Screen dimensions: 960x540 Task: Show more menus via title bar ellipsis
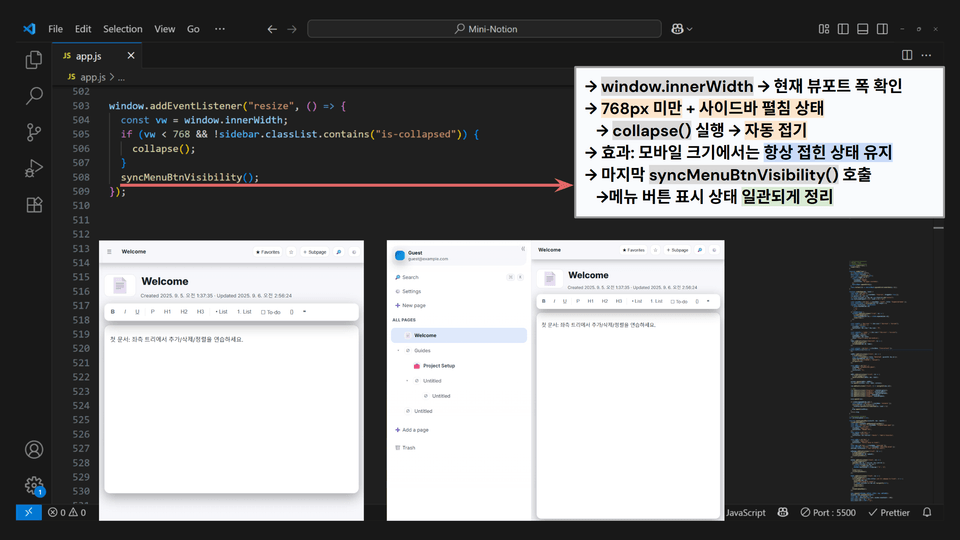click(x=220, y=29)
